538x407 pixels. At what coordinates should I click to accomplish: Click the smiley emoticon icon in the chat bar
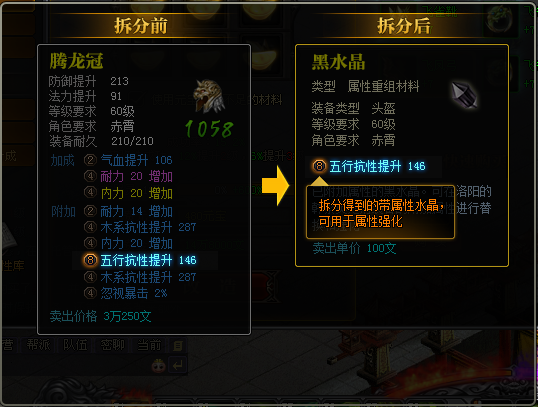(x=158, y=366)
